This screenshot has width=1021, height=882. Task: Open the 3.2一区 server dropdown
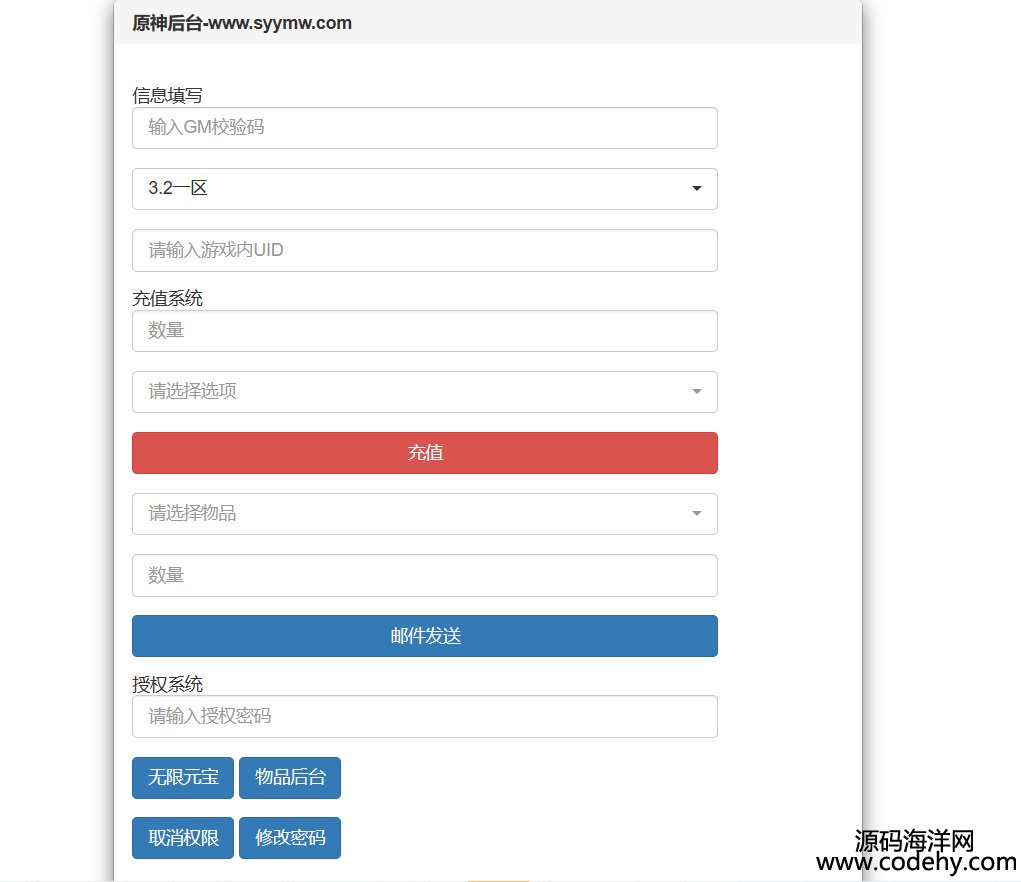(x=425, y=189)
